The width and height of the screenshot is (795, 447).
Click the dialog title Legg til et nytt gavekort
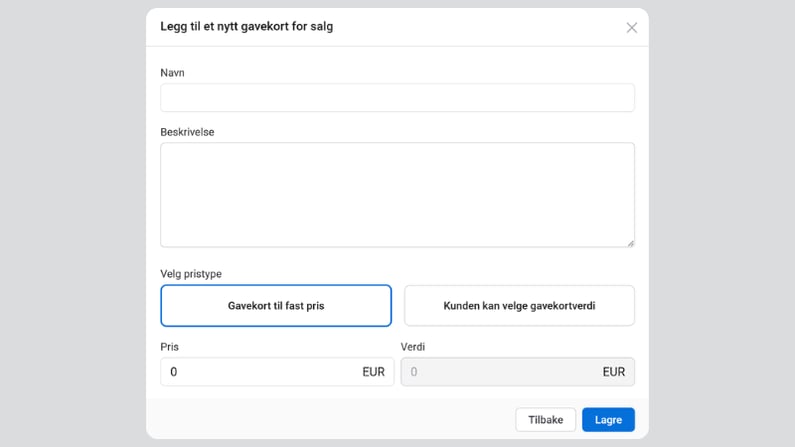coord(246,26)
